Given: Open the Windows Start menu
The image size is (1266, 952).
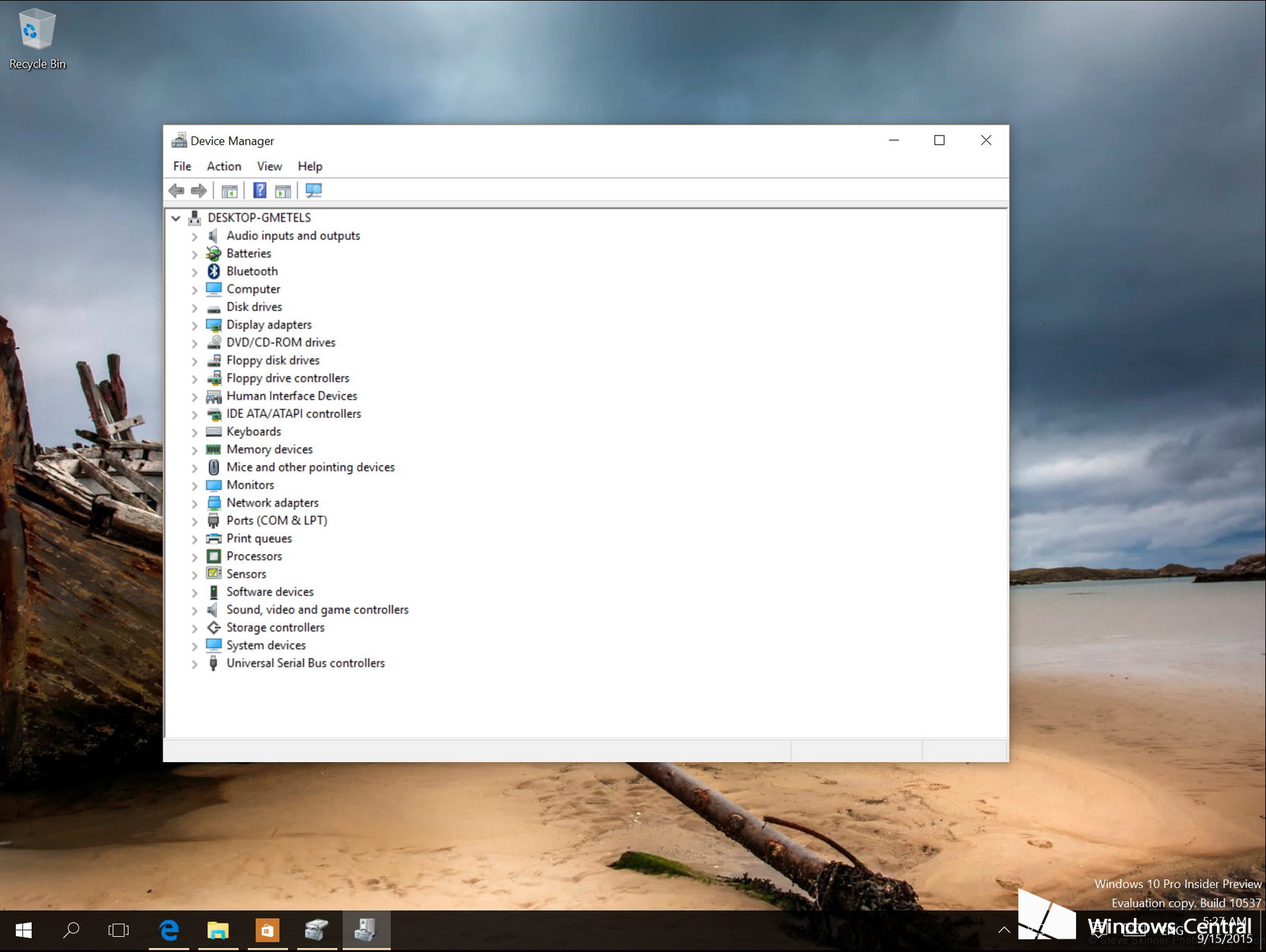Looking at the screenshot, I should pyautogui.click(x=24, y=931).
